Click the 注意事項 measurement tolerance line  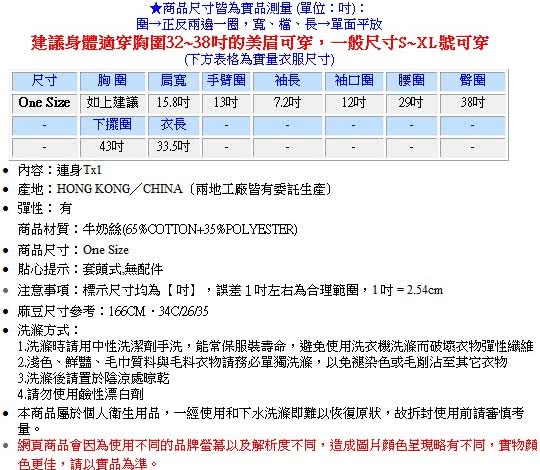[x=230, y=290]
